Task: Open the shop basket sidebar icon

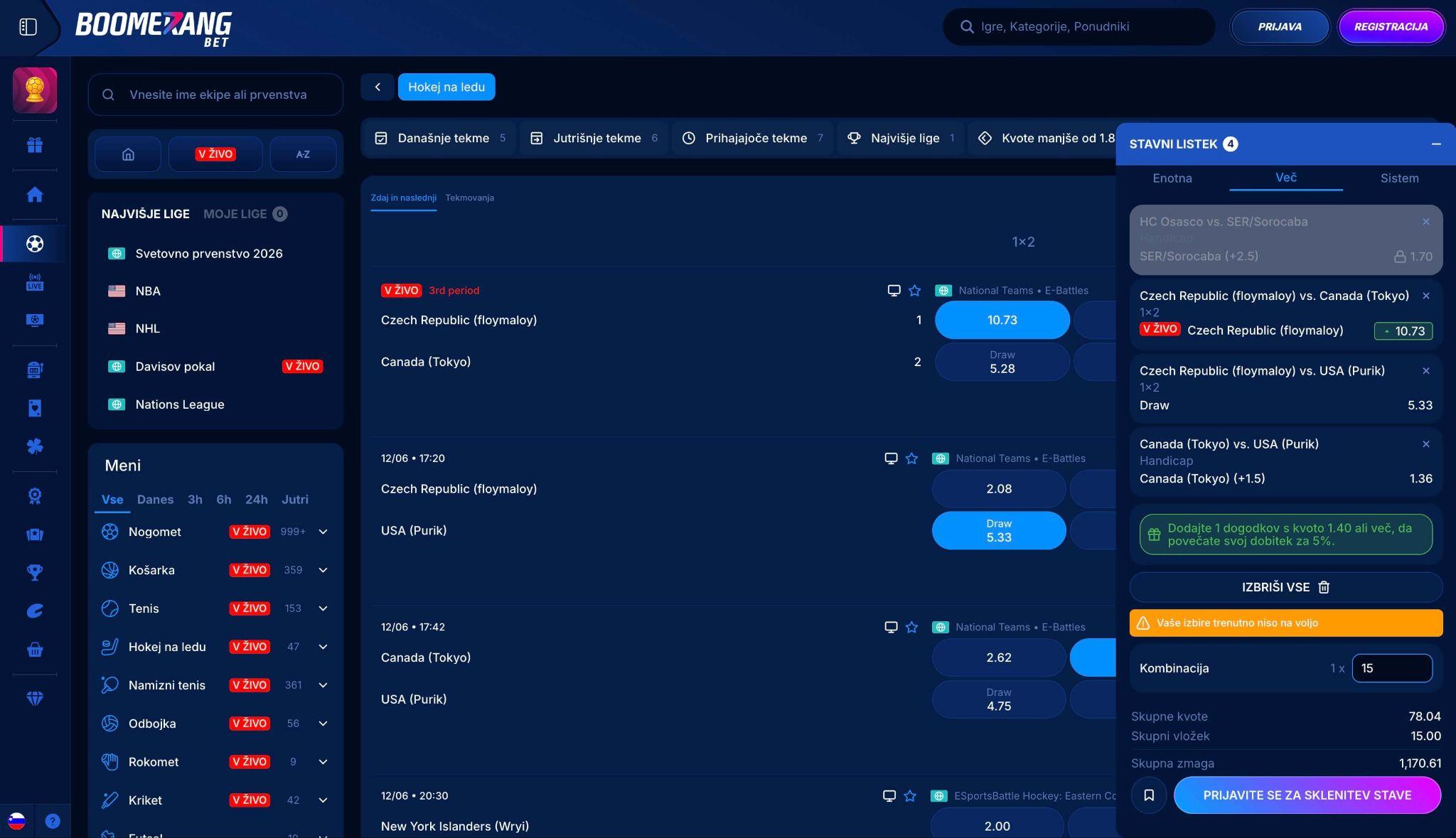Action: [x=35, y=650]
